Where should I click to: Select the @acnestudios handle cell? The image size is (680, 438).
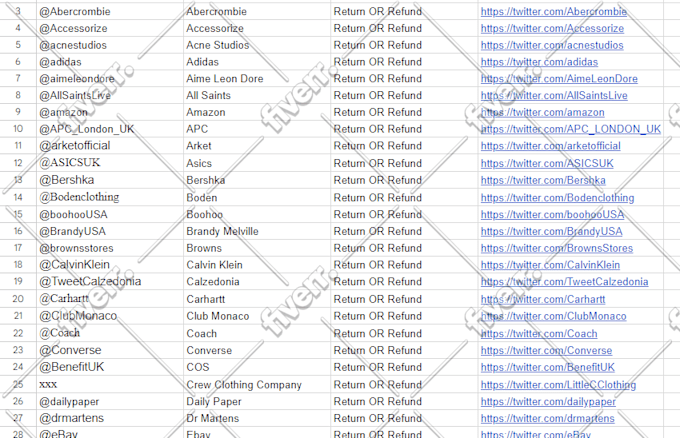tap(110, 45)
